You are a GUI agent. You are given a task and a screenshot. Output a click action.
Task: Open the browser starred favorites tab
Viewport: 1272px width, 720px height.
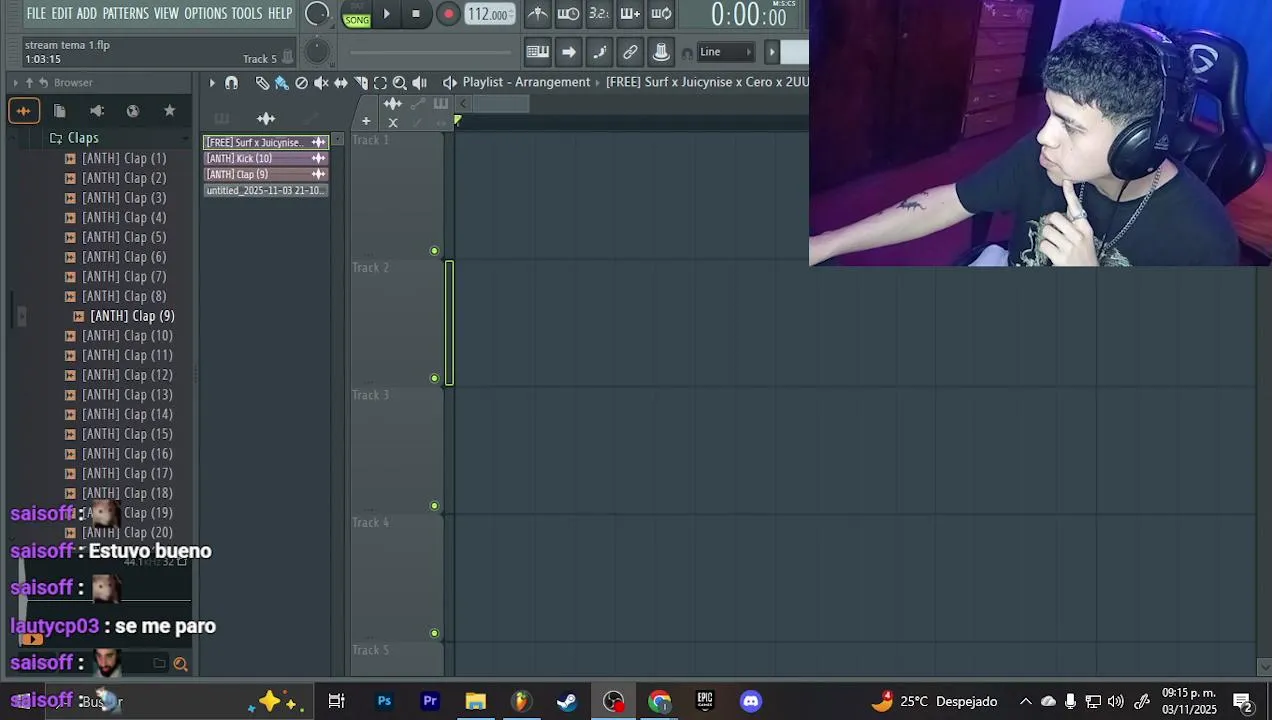click(169, 111)
